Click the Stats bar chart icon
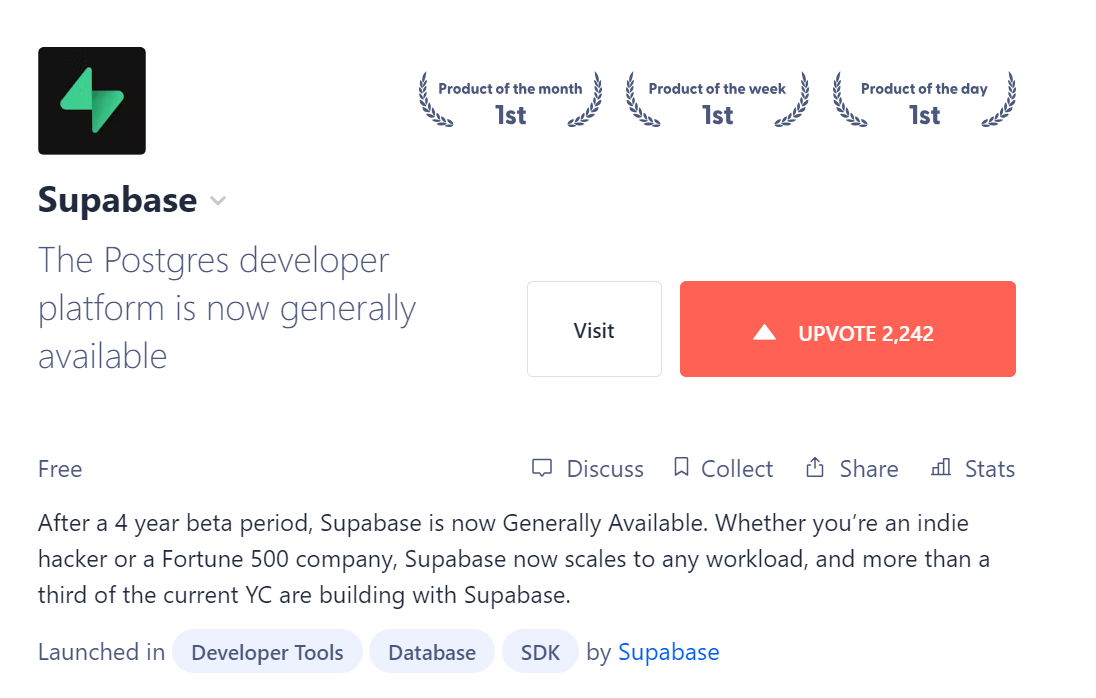 [x=941, y=468]
